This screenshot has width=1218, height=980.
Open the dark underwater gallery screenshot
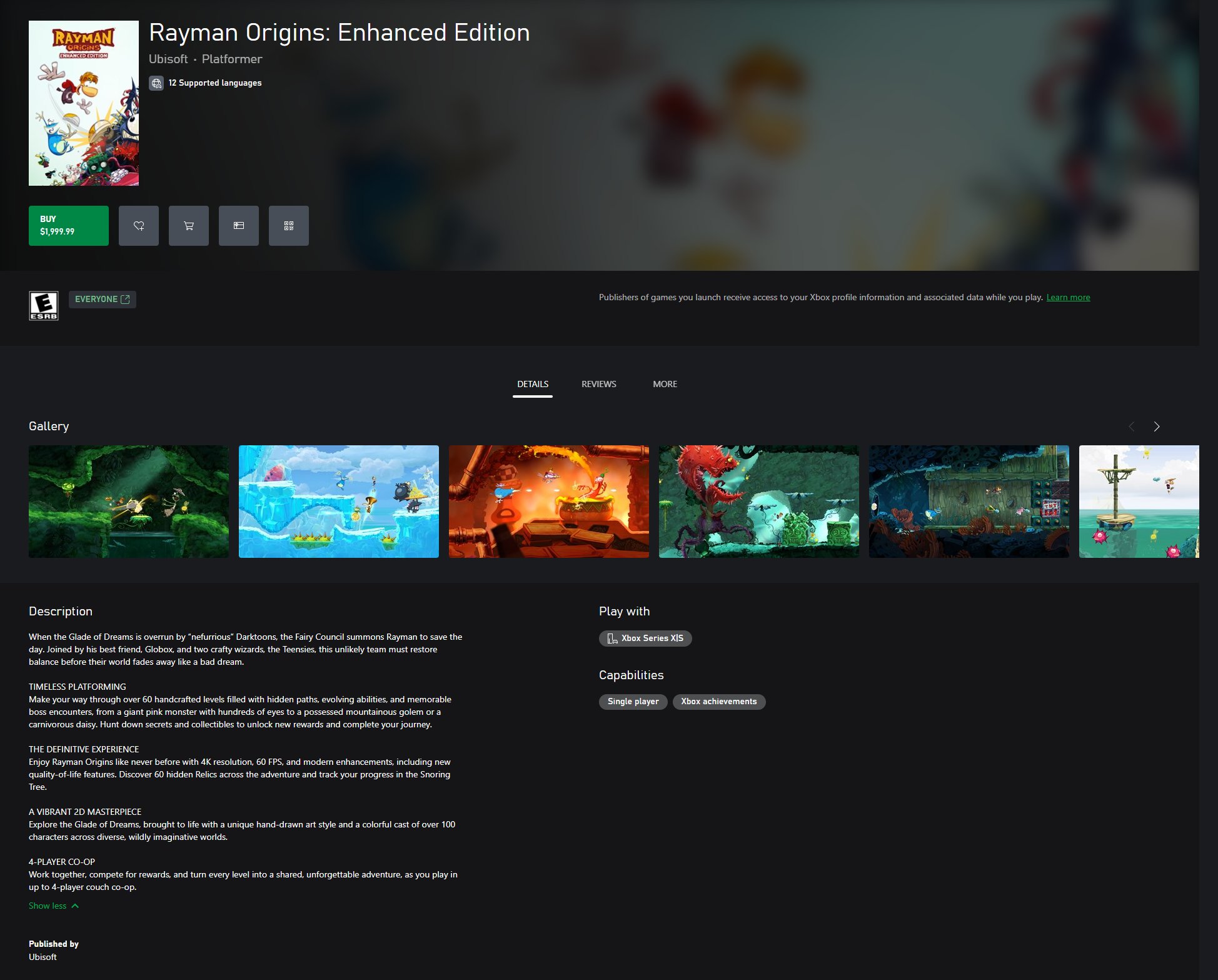pyautogui.click(x=969, y=502)
